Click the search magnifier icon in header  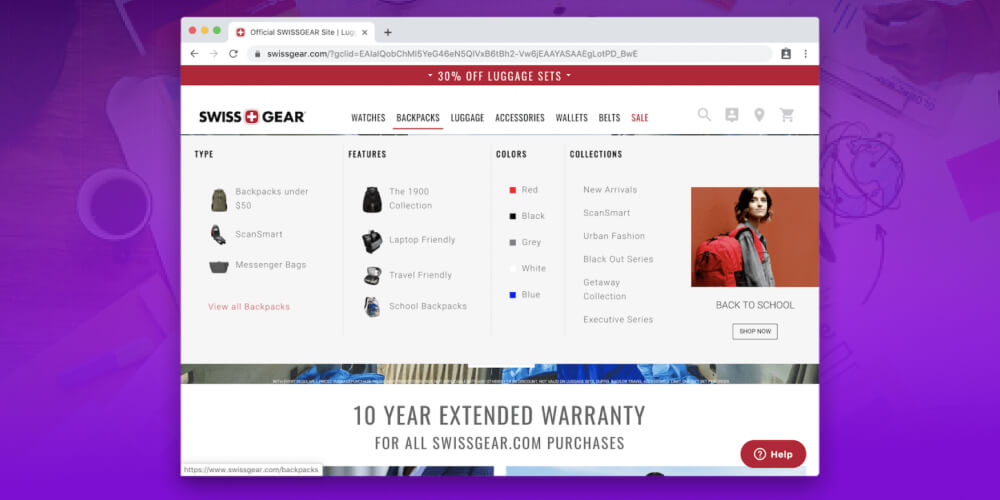point(704,115)
